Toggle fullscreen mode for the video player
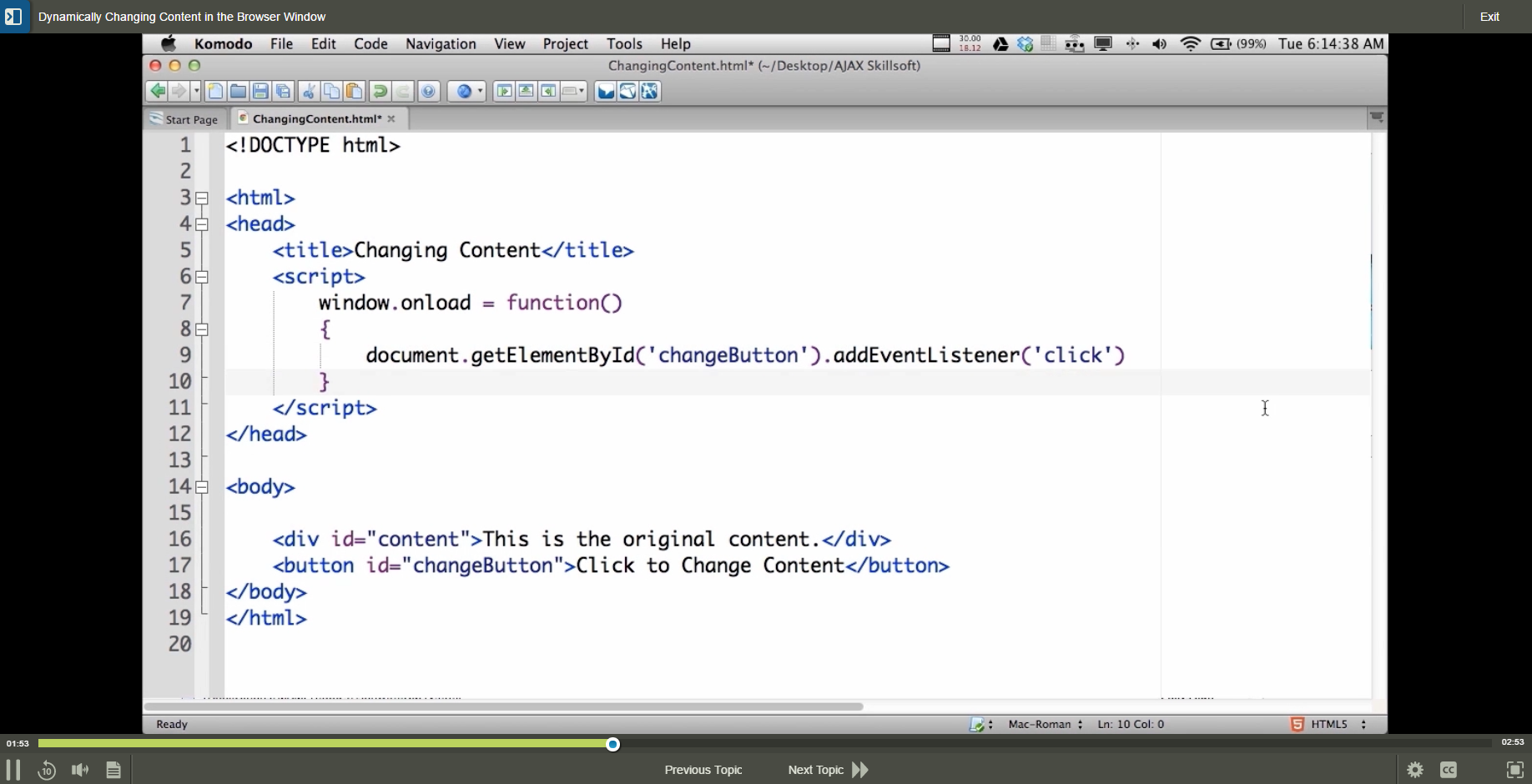 (x=1514, y=770)
